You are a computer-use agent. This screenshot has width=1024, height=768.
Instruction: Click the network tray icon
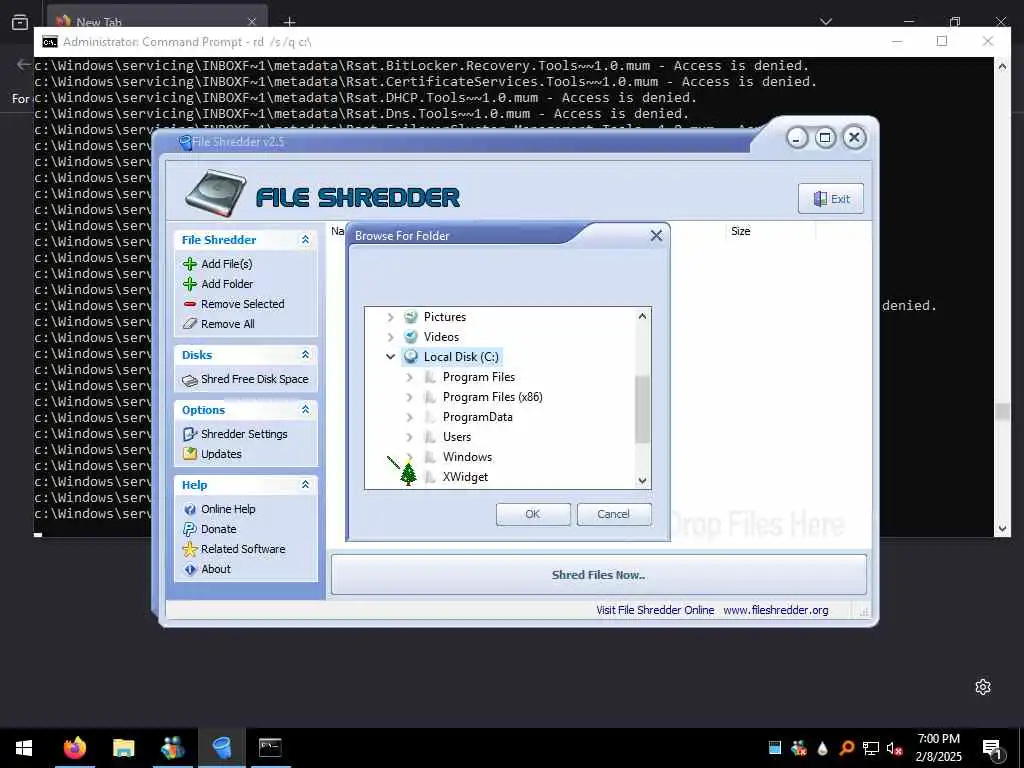(x=871, y=748)
